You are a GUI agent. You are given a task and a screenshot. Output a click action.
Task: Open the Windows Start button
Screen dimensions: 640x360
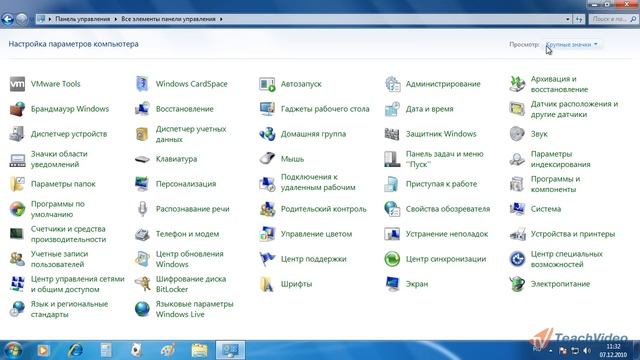[13, 350]
